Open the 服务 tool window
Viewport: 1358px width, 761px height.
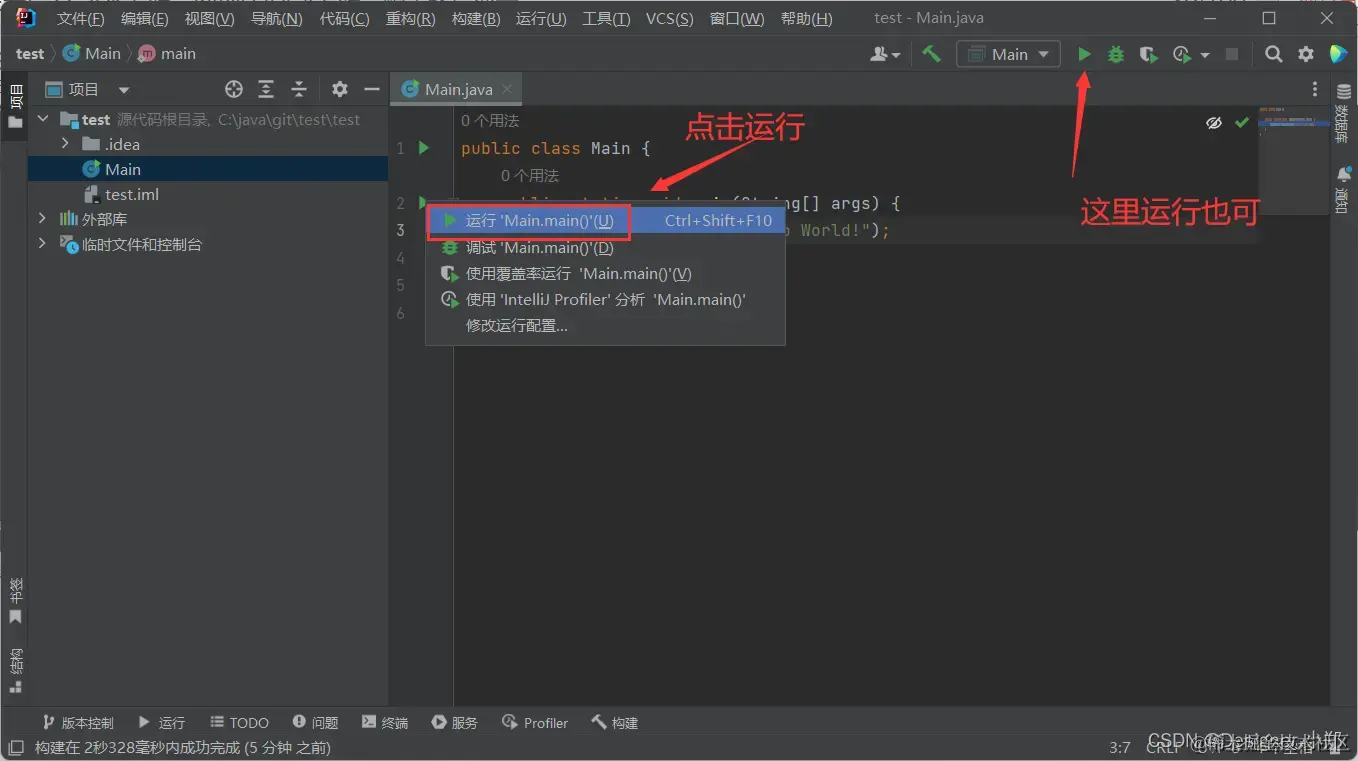pos(454,722)
